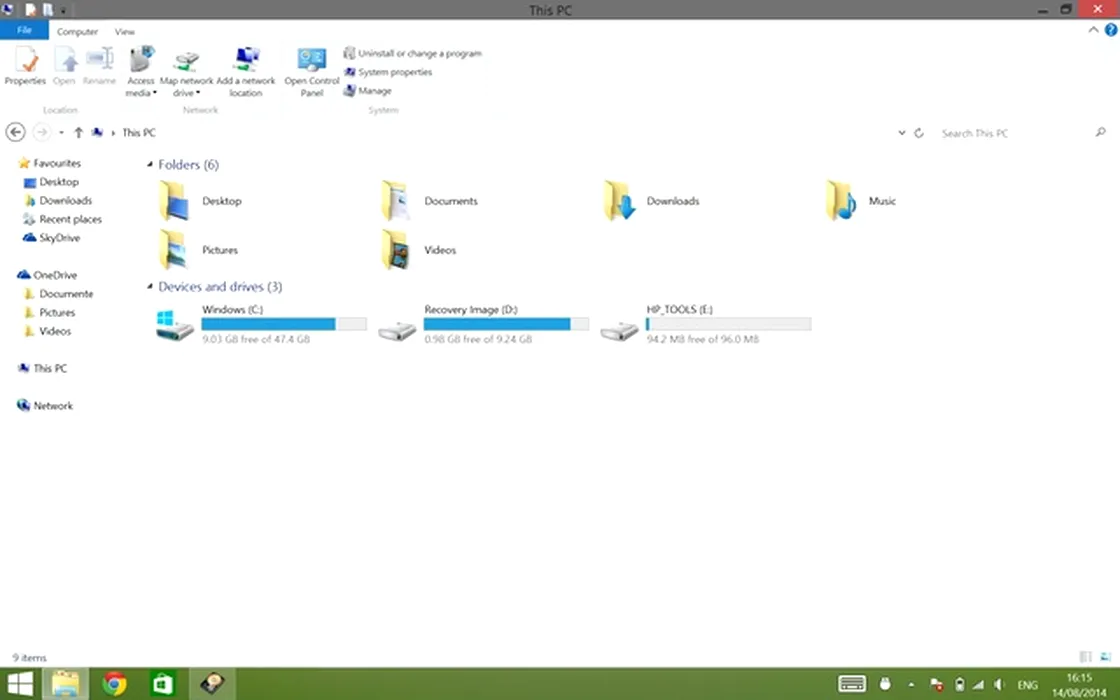Open the Recovery Image (D:) drive
Image resolution: width=1120 pixels, height=700 pixels.
click(398, 325)
